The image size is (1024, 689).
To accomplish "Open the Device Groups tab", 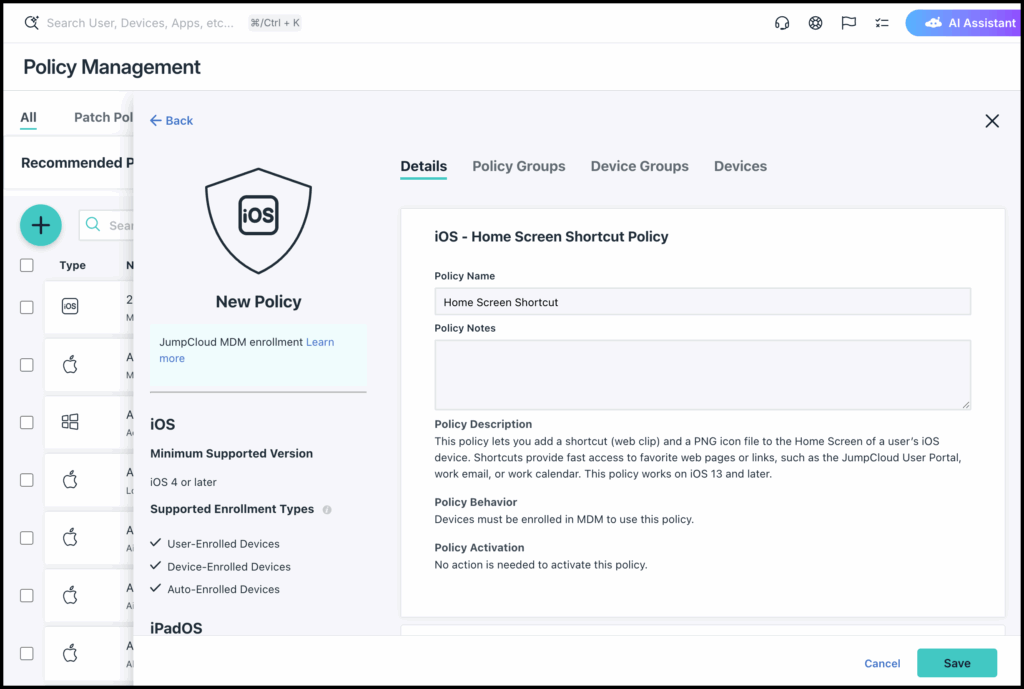I will 639,166.
